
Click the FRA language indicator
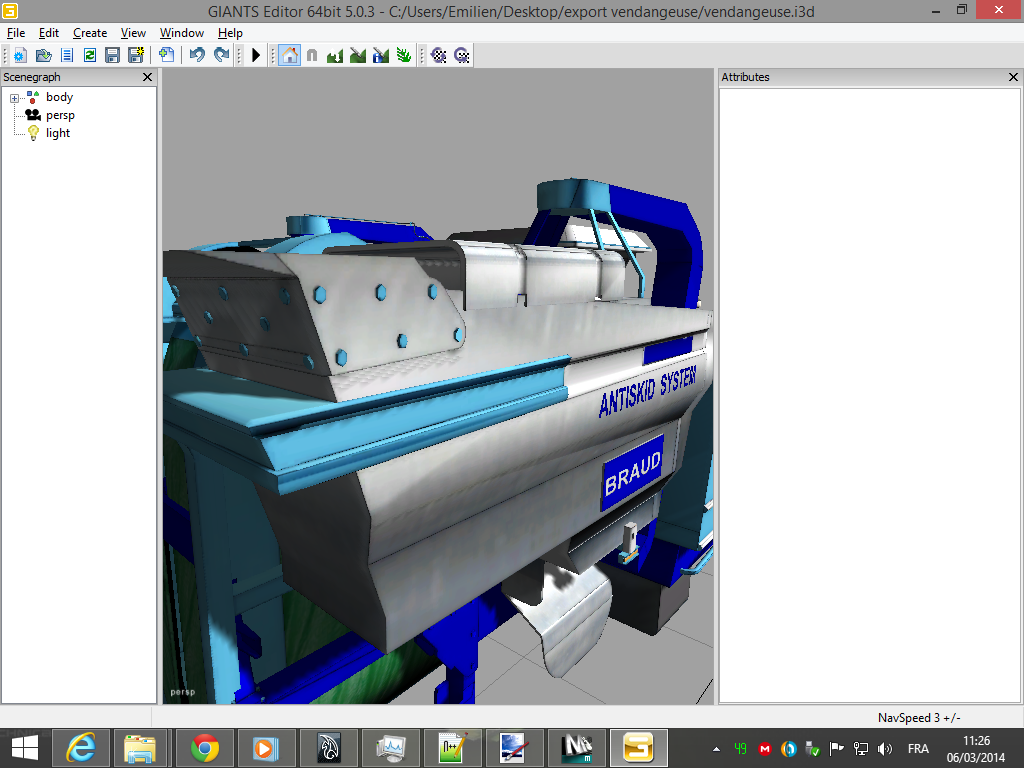(918, 749)
